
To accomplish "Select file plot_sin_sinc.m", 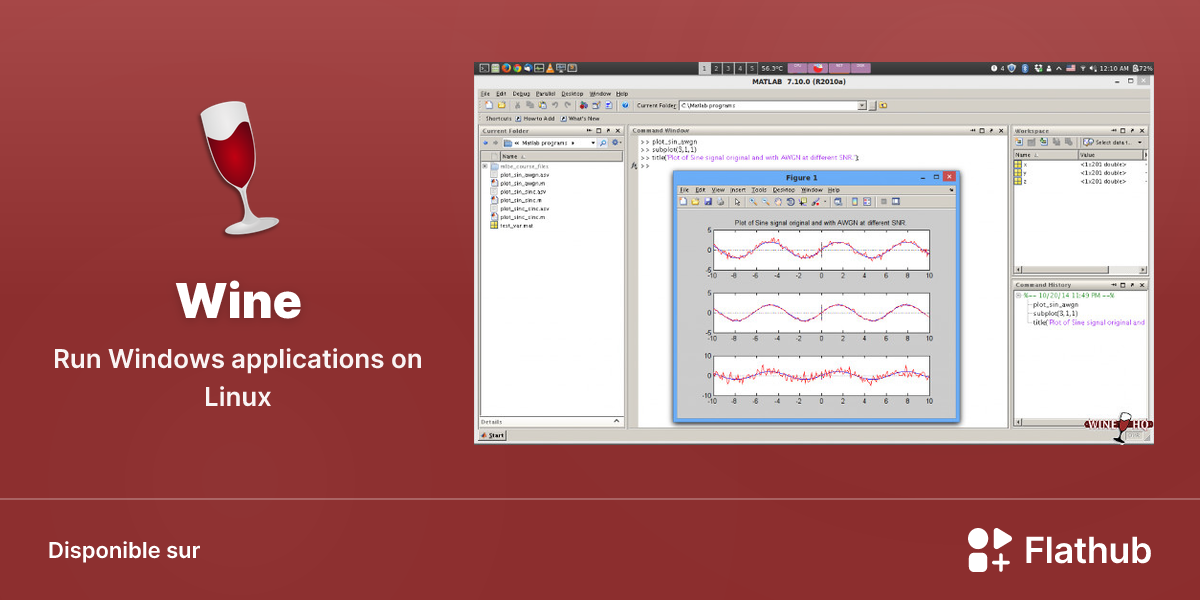I will click(x=517, y=200).
